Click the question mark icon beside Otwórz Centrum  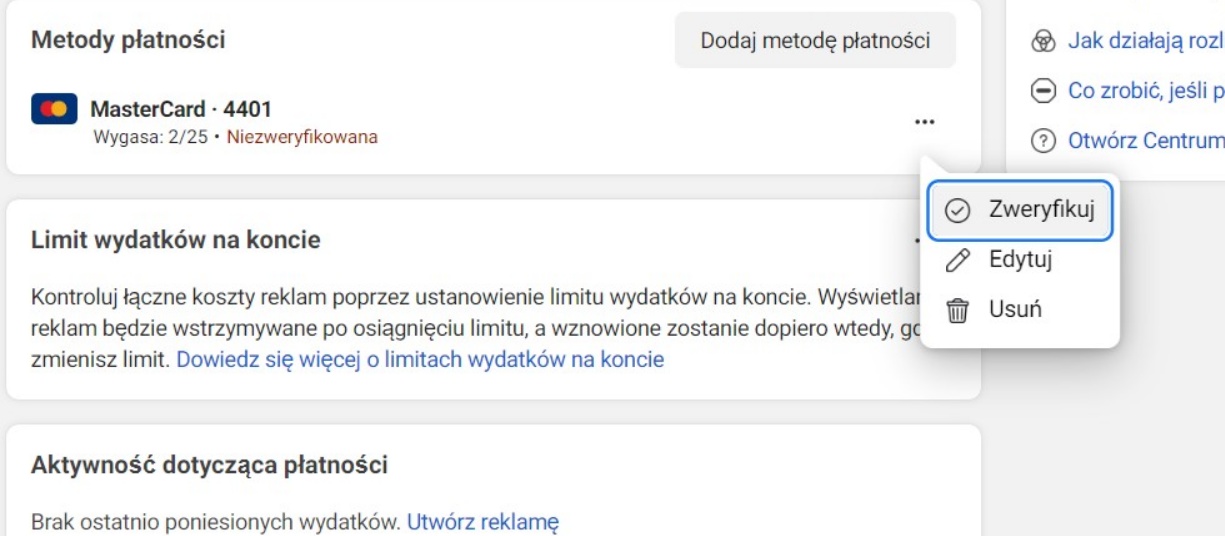(x=1043, y=141)
